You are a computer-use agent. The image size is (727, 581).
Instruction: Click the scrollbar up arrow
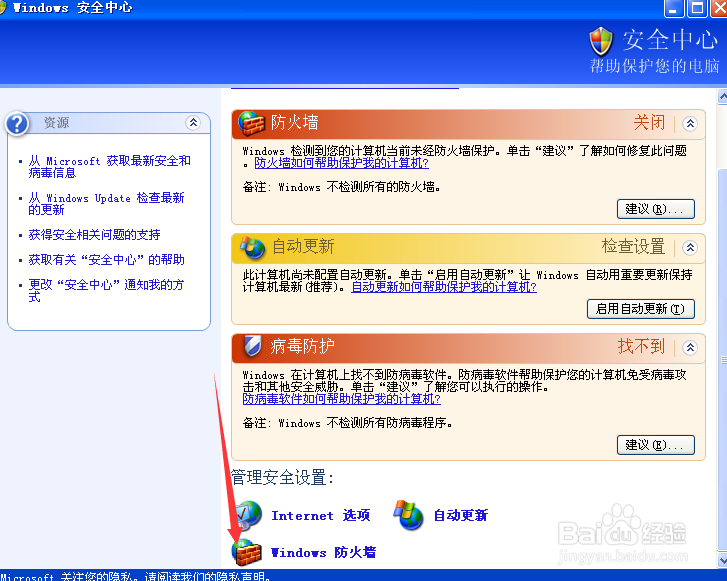click(x=722, y=96)
